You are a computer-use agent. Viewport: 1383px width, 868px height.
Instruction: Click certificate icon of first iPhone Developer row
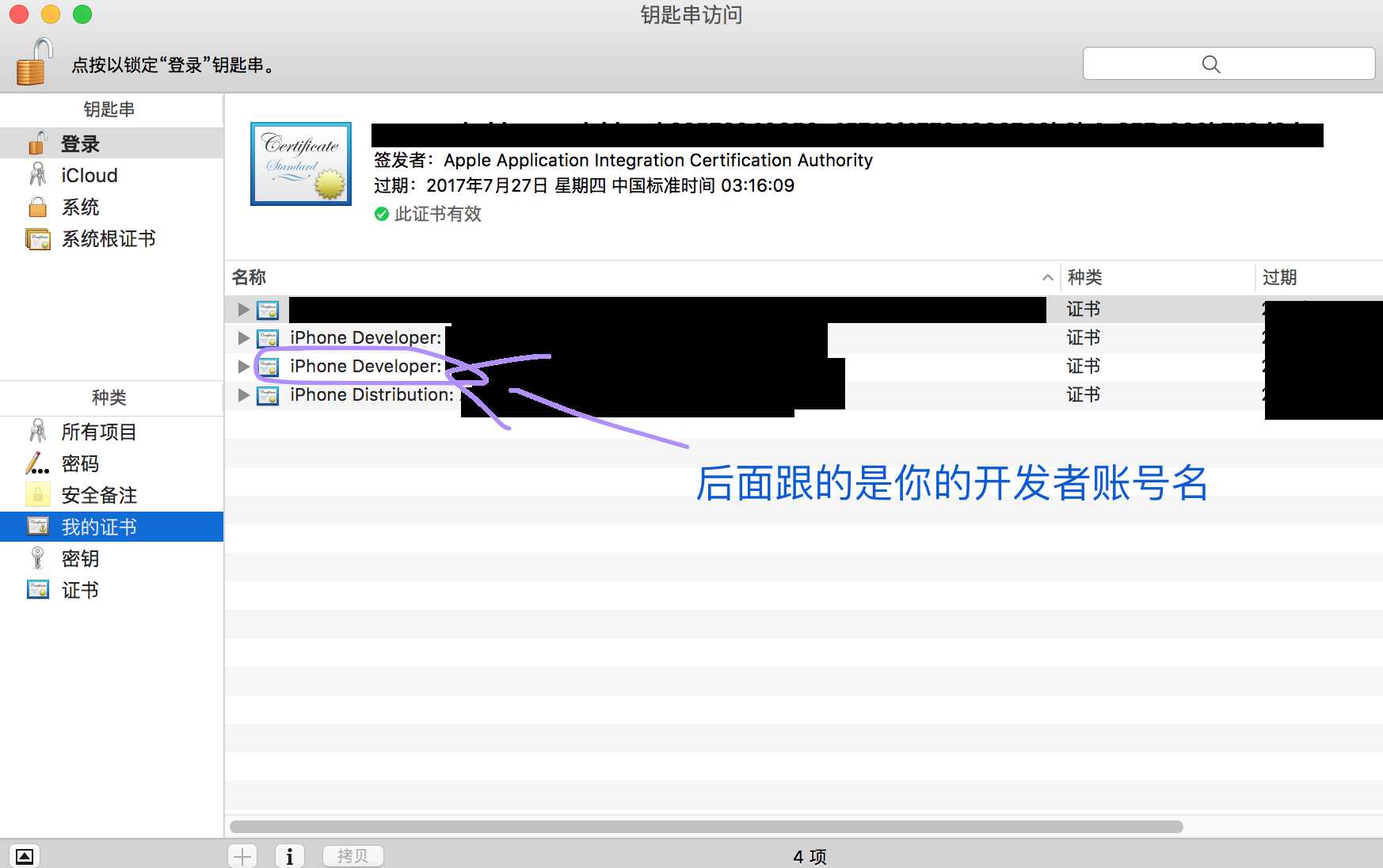pyautogui.click(x=268, y=338)
